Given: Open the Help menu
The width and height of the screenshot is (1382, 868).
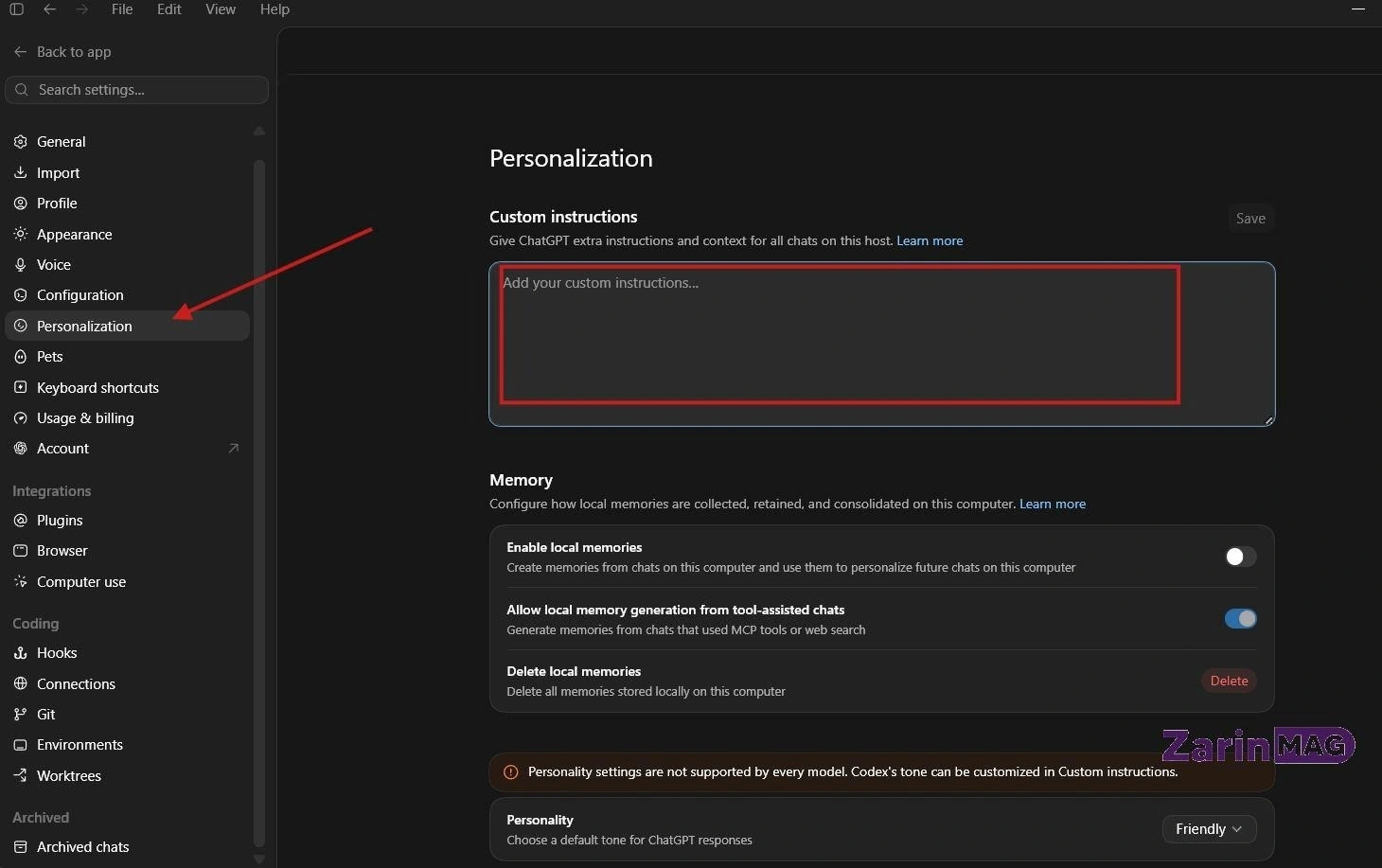Looking at the screenshot, I should pyautogui.click(x=275, y=9).
